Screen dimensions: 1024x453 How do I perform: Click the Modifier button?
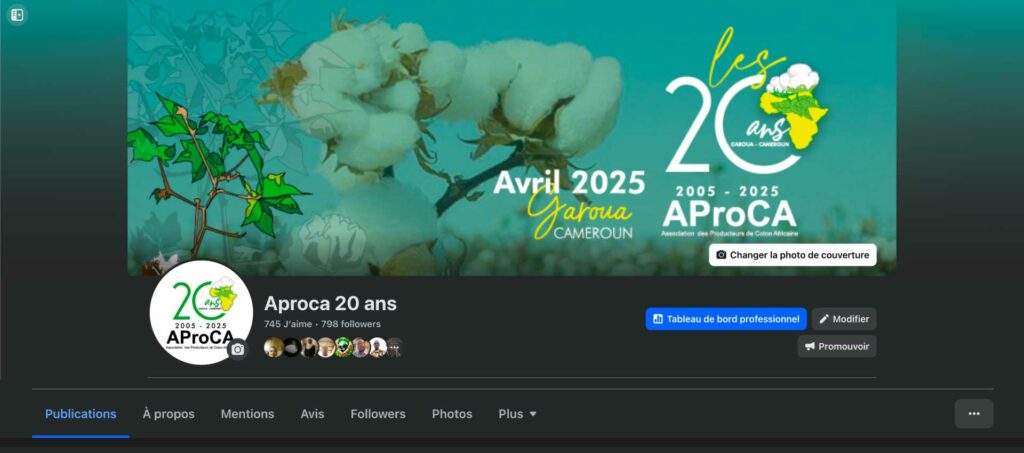coord(844,319)
